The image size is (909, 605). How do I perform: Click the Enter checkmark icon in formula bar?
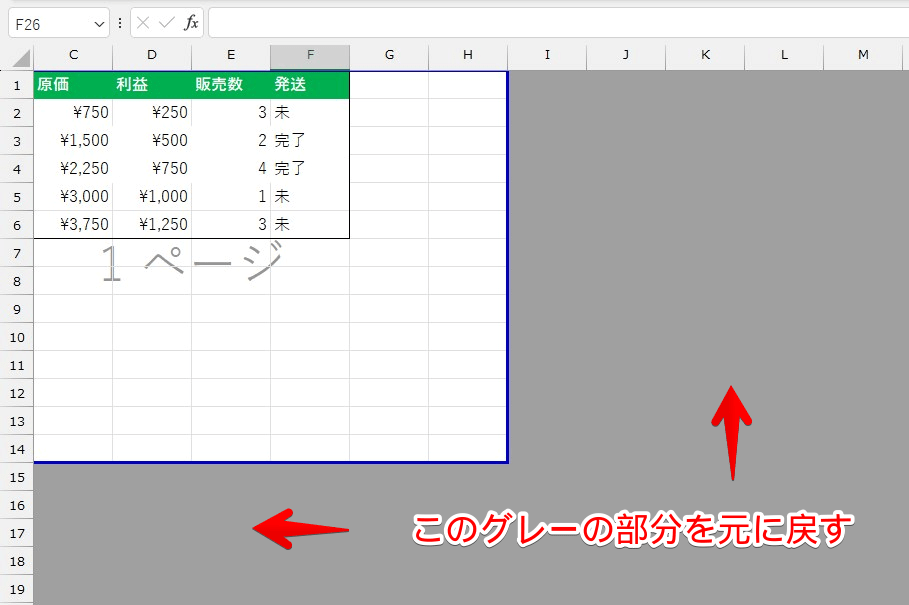tap(167, 23)
